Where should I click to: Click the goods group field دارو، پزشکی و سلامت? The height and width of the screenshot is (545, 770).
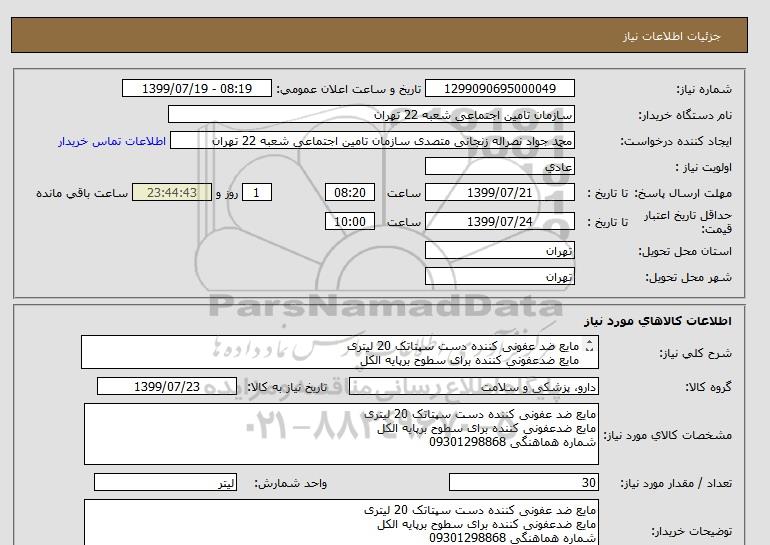coord(473,386)
